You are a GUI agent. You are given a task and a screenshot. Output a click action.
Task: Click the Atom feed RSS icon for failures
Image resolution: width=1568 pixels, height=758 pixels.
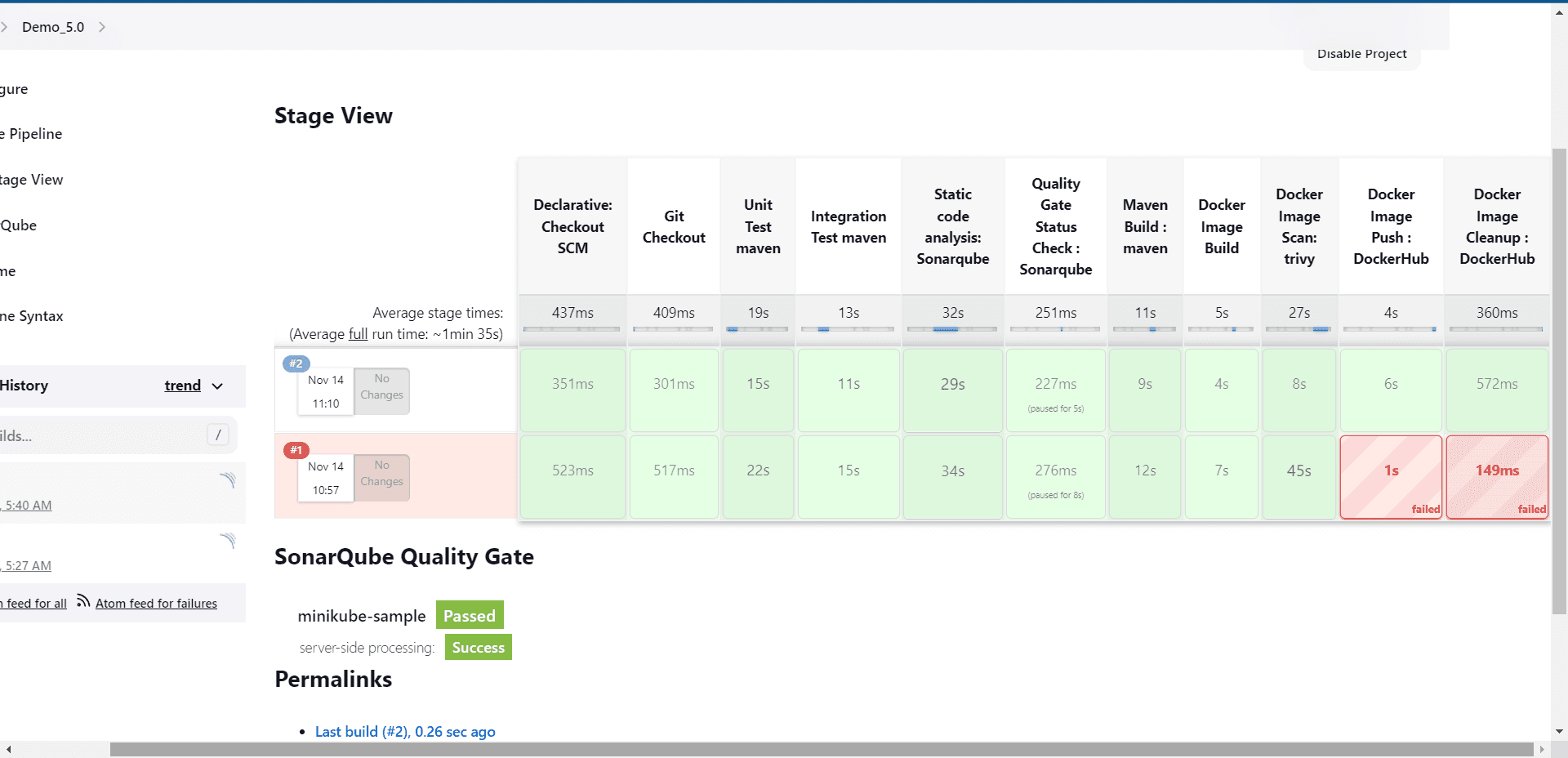[83, 602]
